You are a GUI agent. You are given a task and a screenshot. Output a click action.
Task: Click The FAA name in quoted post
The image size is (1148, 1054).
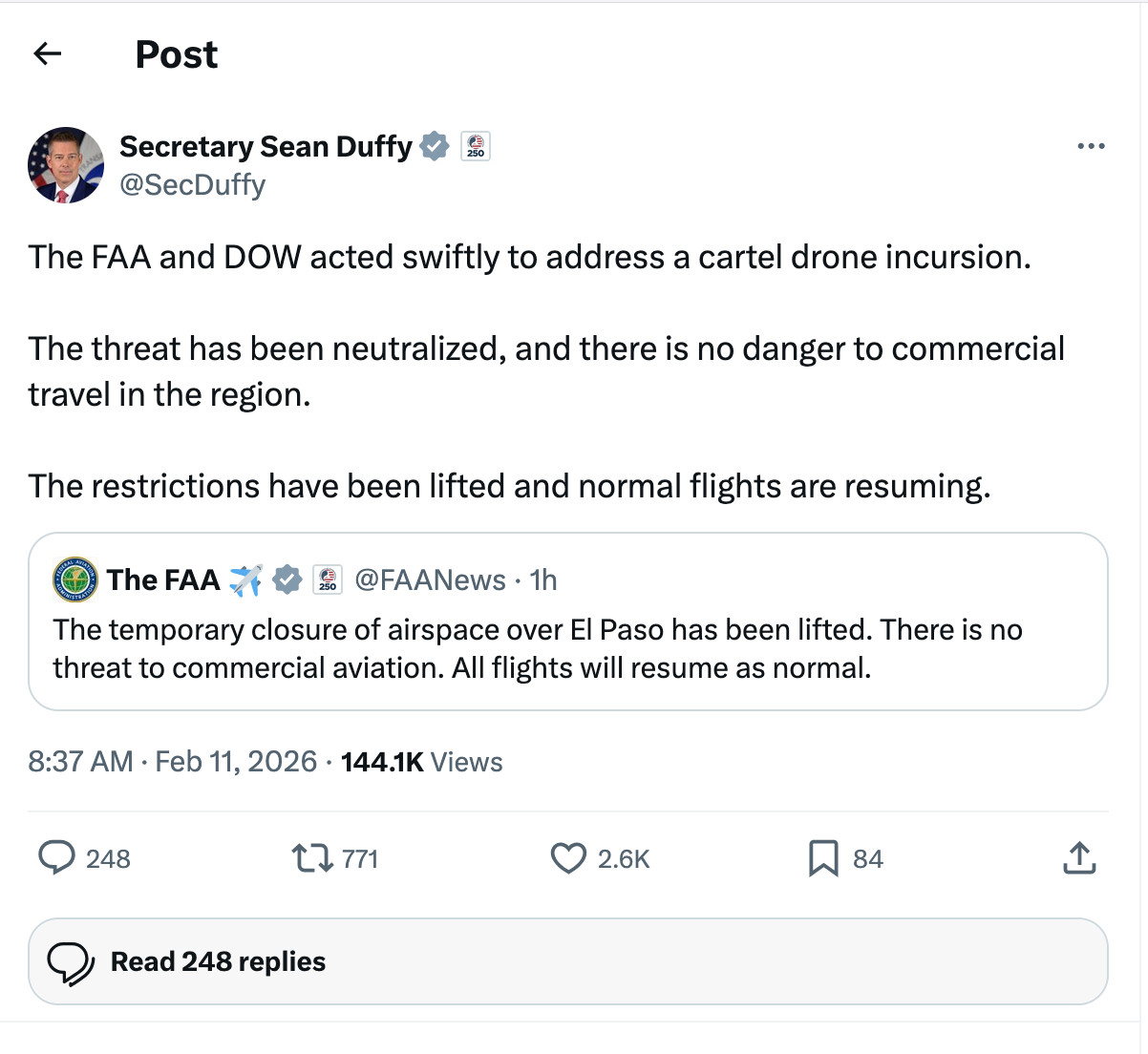click(163, 580)
